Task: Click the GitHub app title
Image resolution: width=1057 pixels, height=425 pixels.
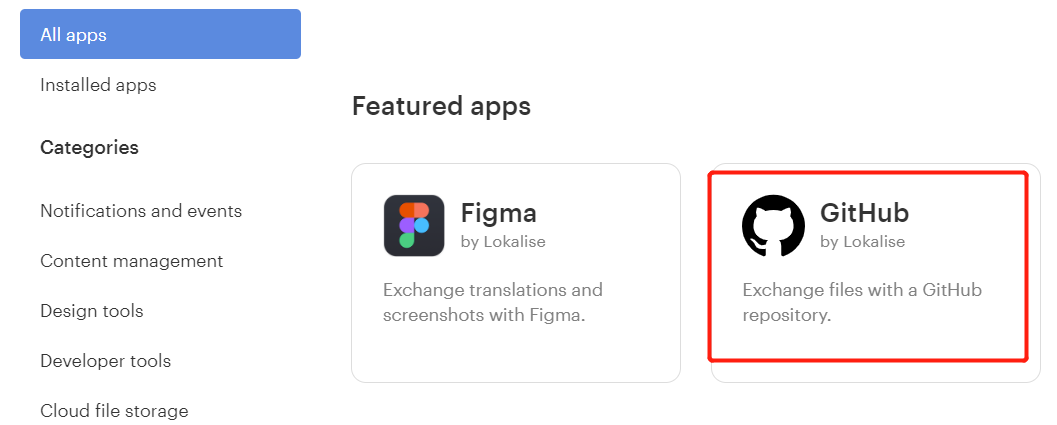Action: click(864, 213)
